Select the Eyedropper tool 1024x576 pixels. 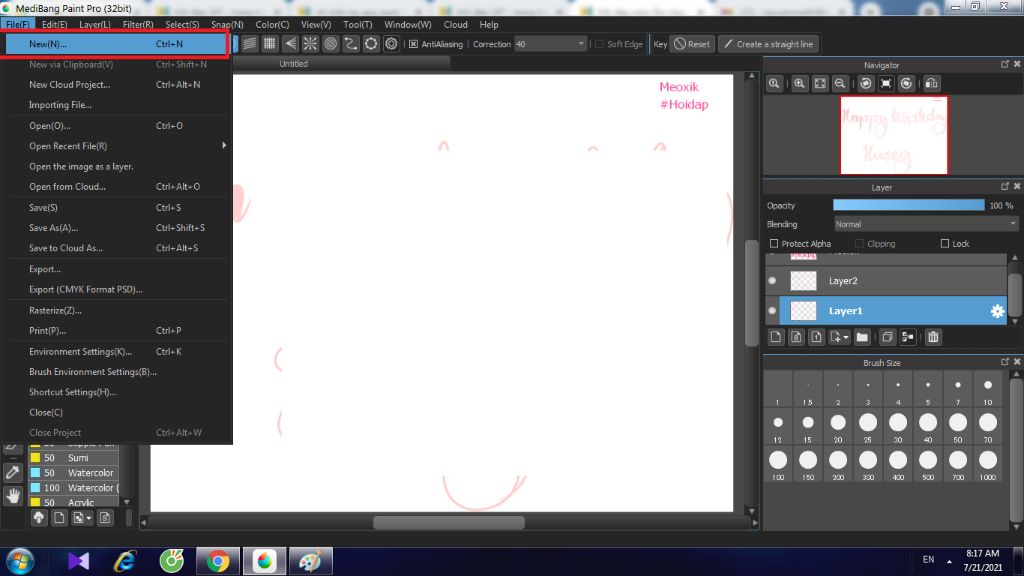point(12,472)
